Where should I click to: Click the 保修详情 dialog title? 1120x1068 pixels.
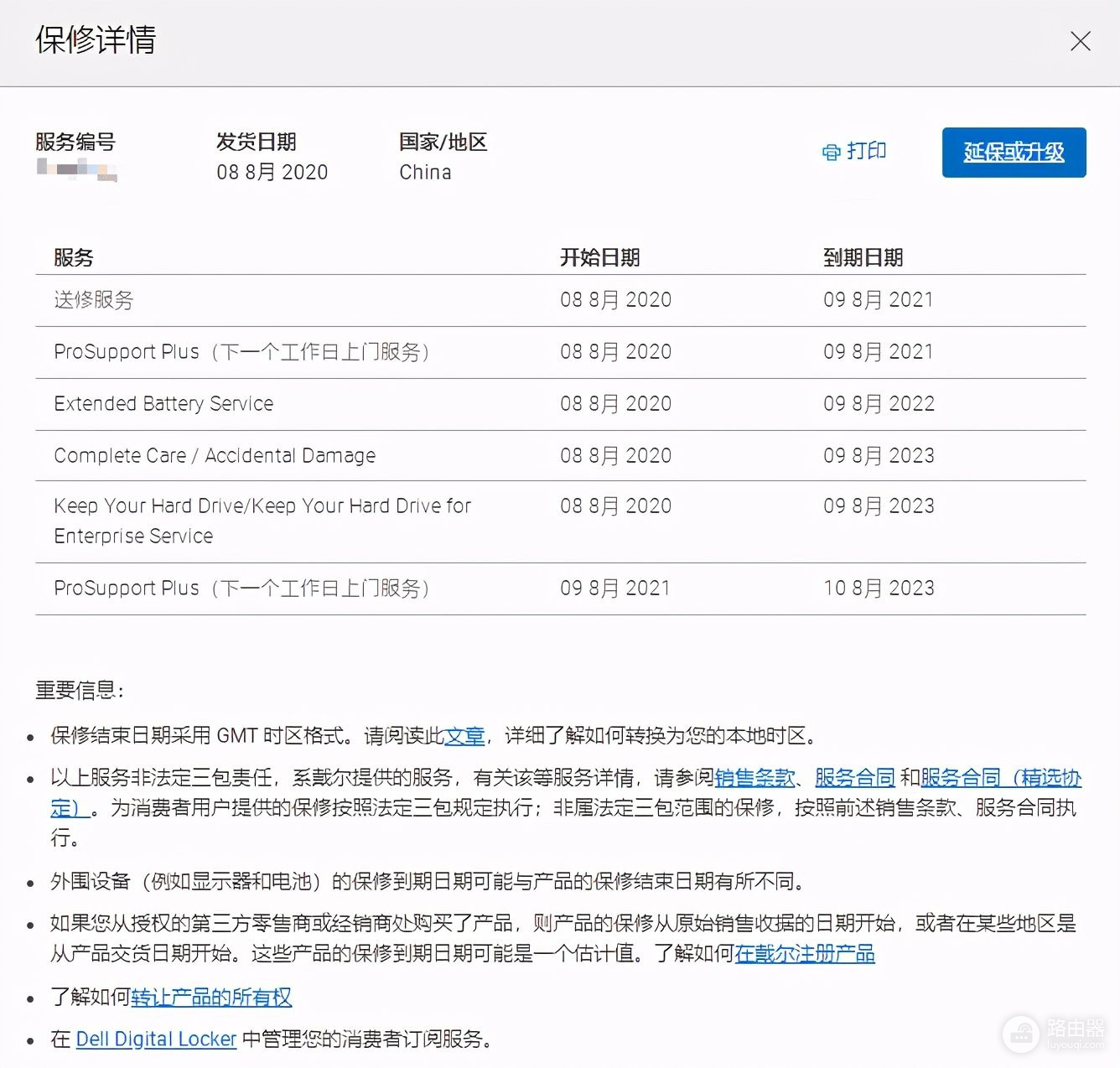tap(96, 40)
